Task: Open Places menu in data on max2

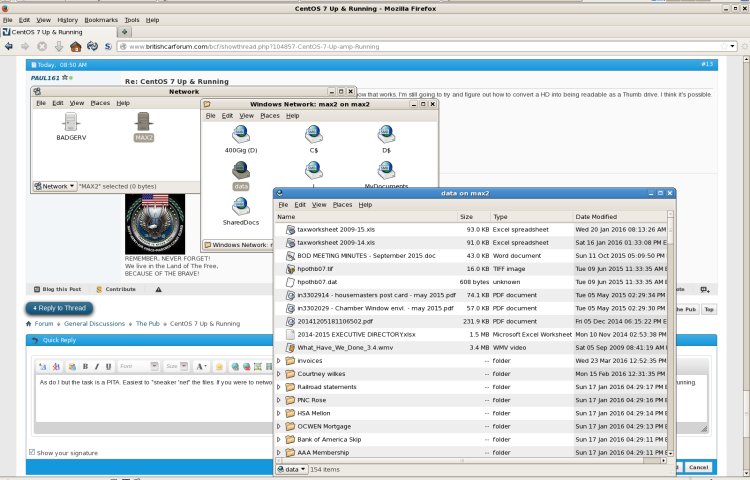Action: [342, 205]
